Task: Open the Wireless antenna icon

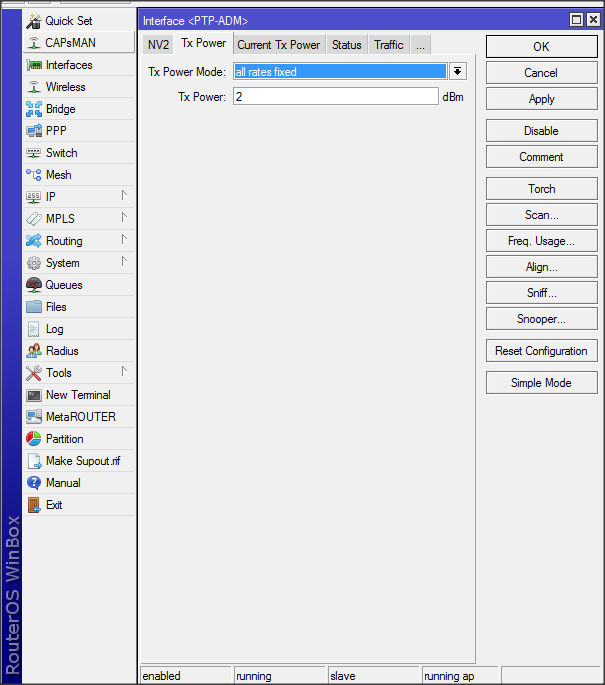Action: click(x=34, y=87)
